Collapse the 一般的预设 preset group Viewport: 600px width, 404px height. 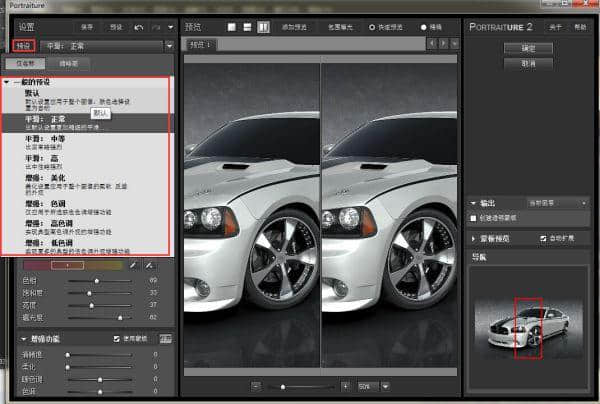8,82
